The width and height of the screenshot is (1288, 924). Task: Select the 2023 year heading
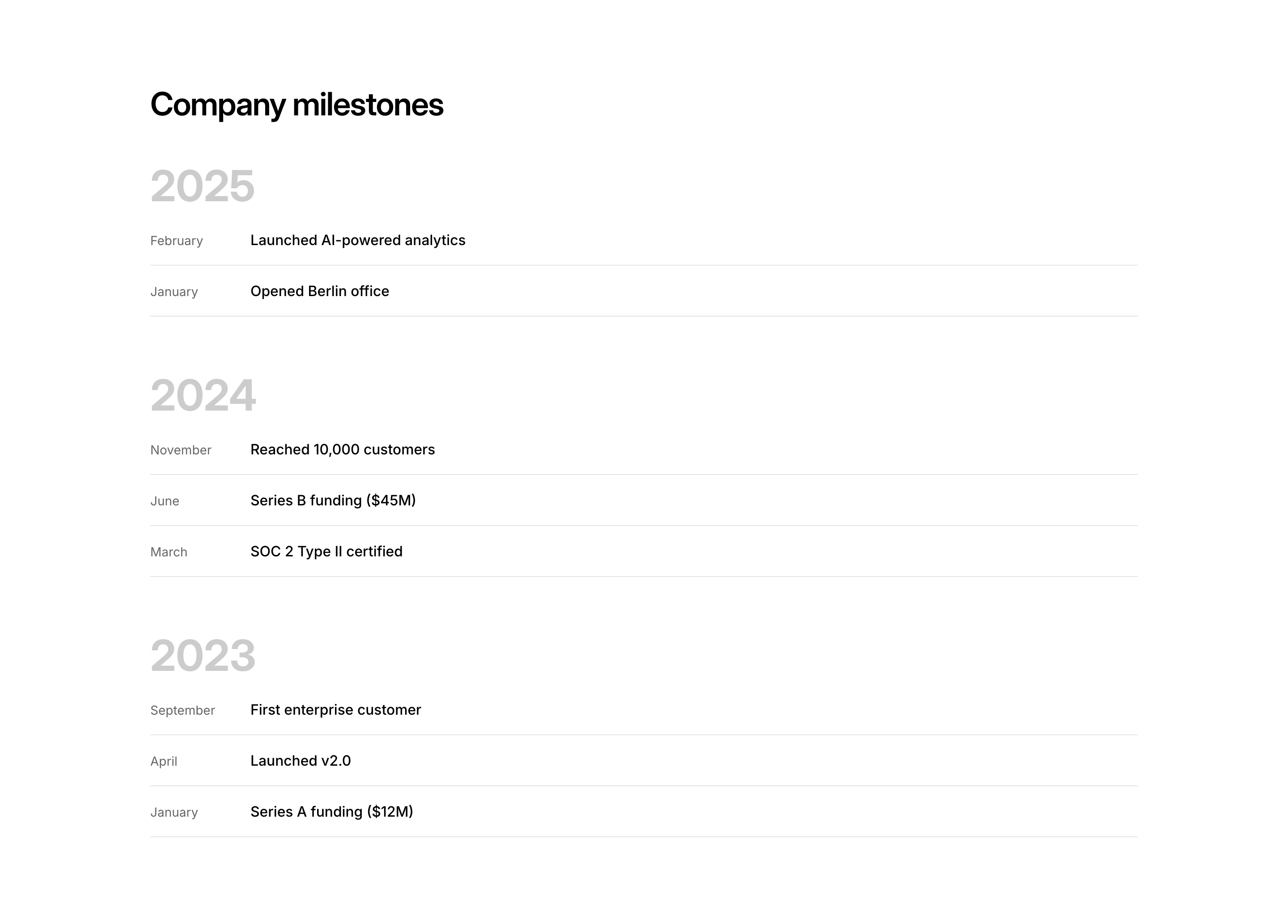203,655
